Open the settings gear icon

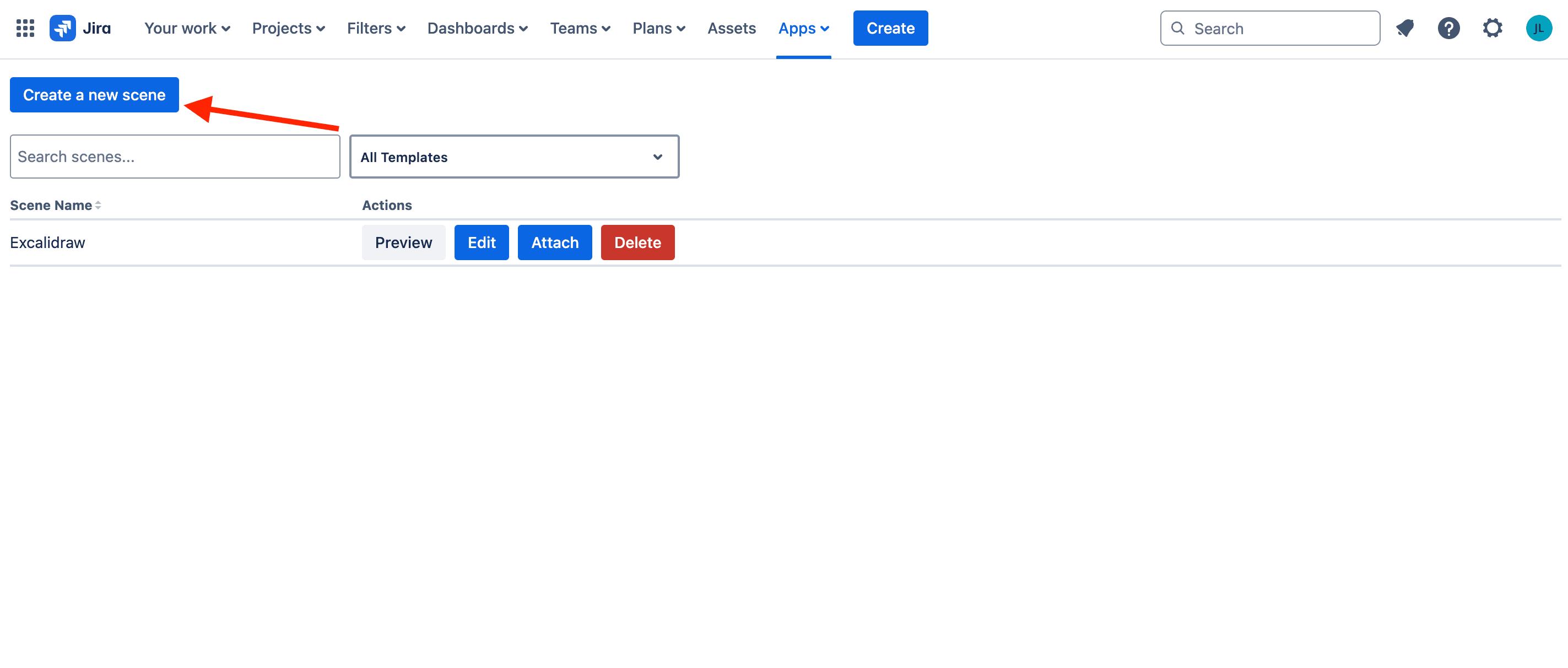[1492, 28]
